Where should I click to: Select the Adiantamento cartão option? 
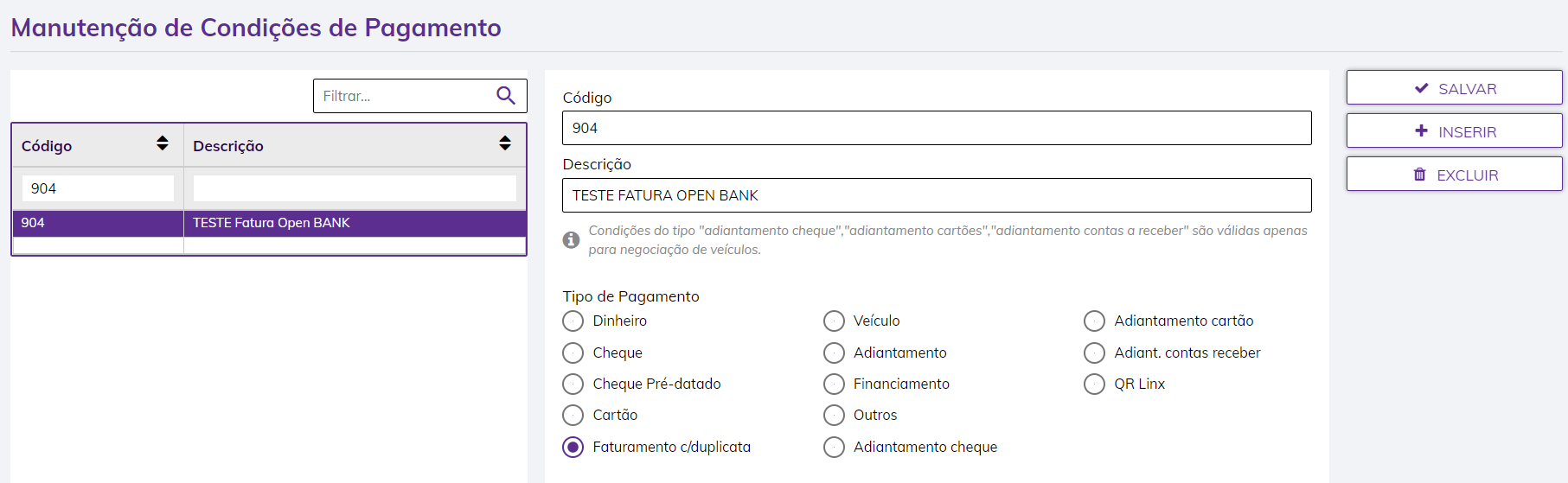pyautogui.click(x=1094, y=321)
